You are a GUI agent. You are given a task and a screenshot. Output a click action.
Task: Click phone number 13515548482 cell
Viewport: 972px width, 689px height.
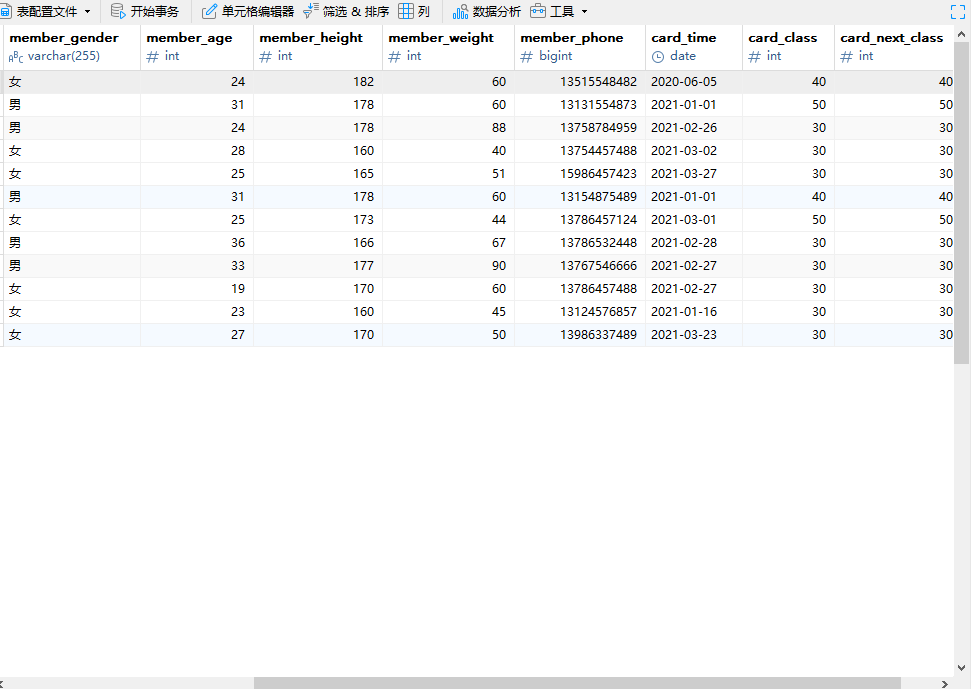(580, 82)
